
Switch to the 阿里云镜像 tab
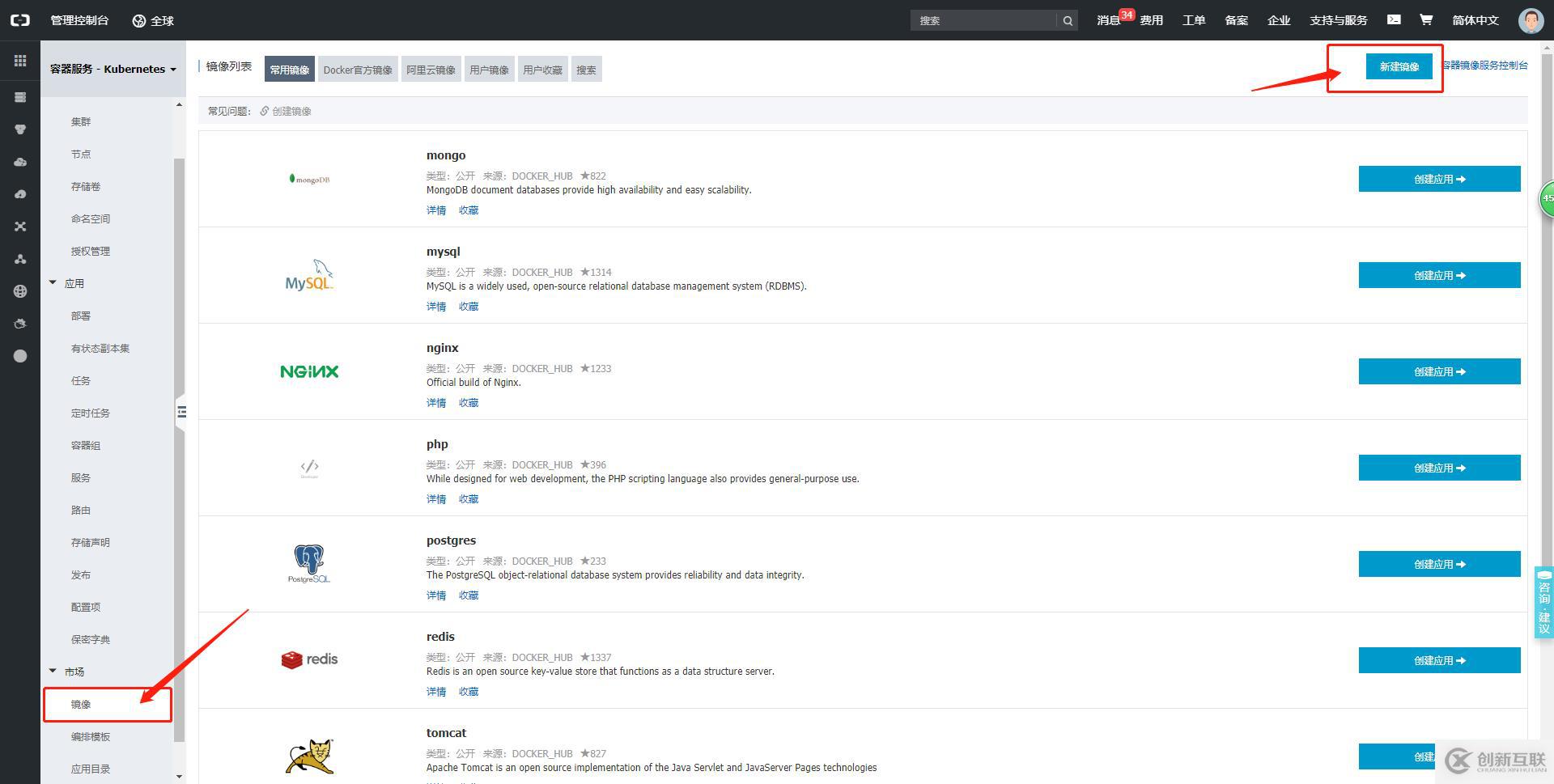431,70
